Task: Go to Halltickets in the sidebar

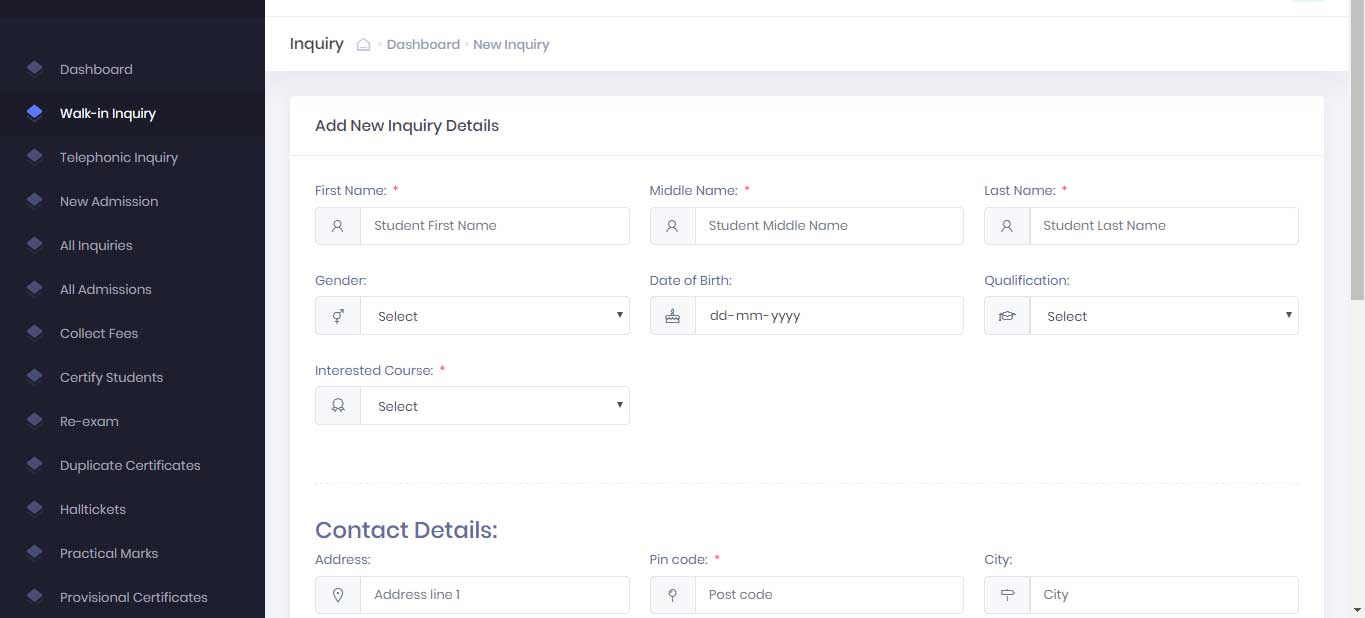Action: coord(132,509)
